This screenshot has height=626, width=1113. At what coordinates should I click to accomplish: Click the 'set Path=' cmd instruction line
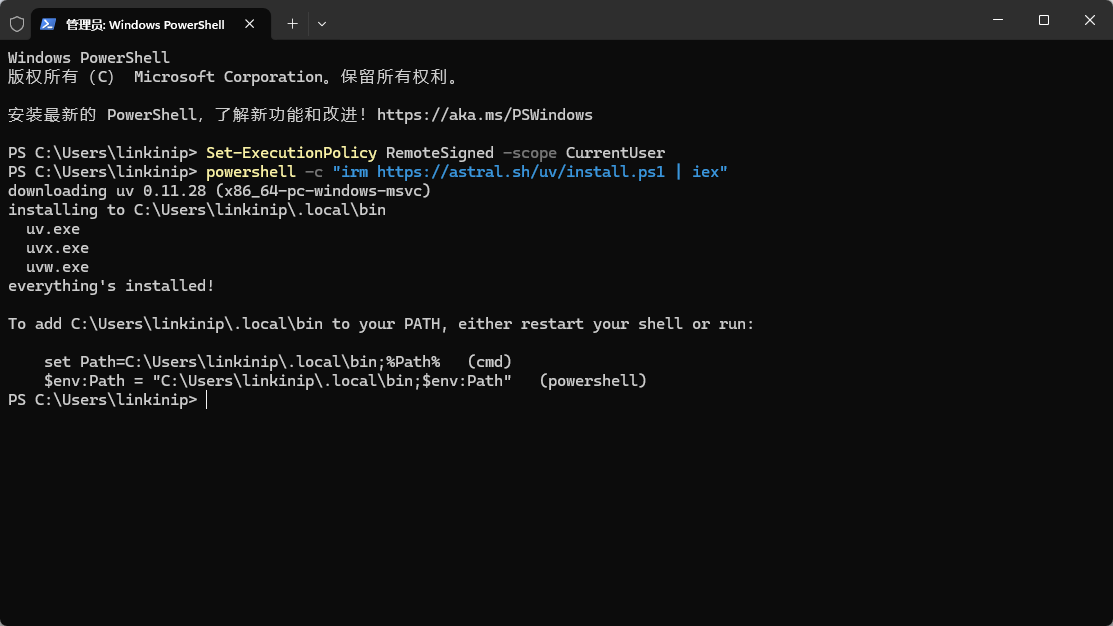(x=278, y=362)
